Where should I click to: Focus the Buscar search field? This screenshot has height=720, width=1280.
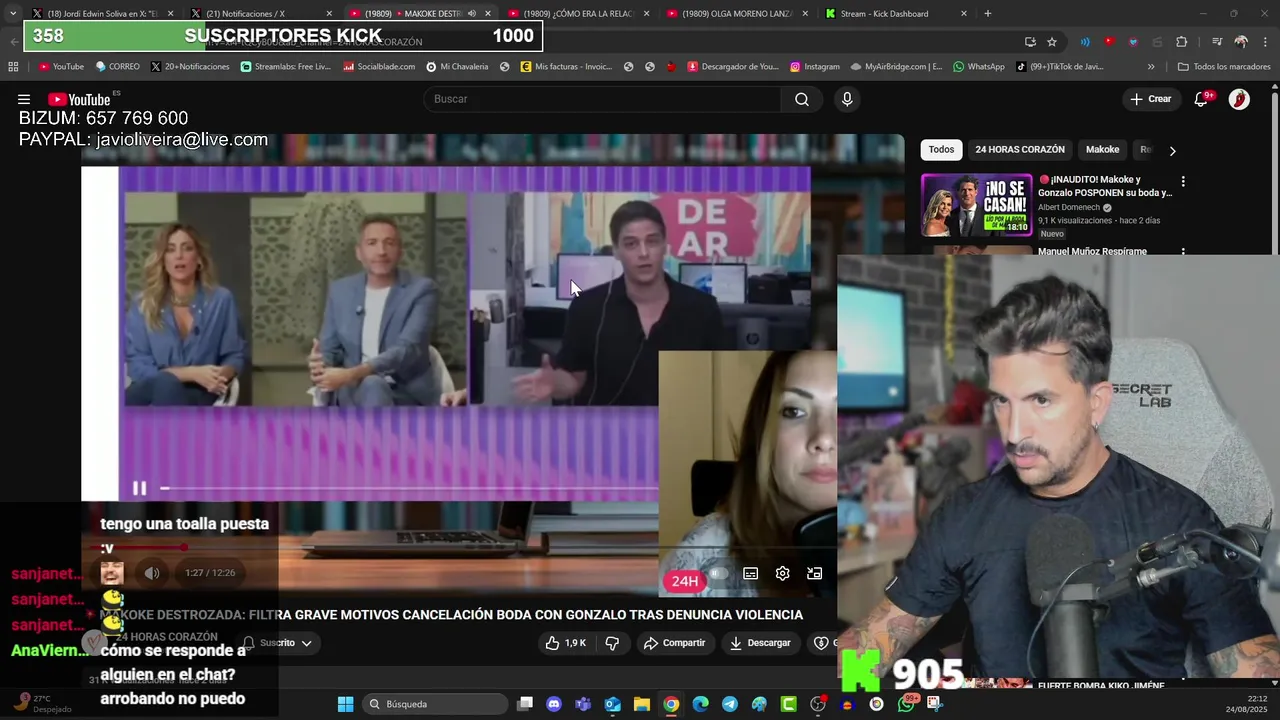pyautogui.click(x=602, y=99)
